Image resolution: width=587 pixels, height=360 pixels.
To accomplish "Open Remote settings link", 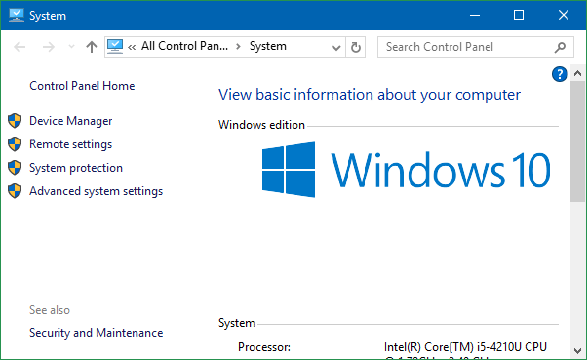I will coord(70,144).
